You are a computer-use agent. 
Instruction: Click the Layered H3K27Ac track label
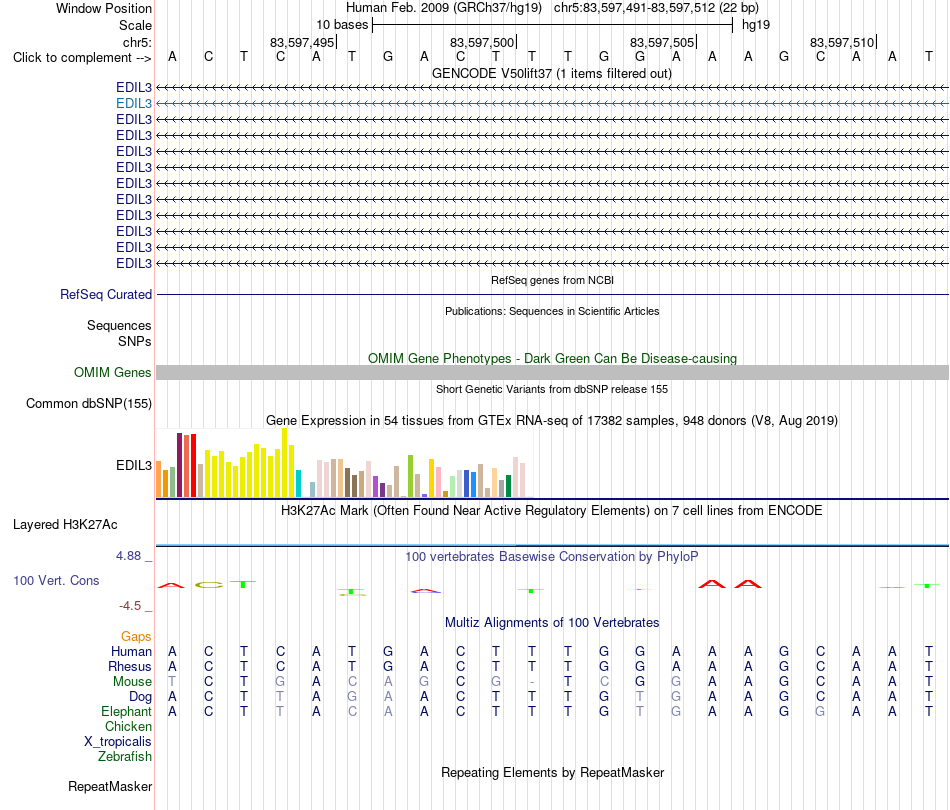(65, 525)
